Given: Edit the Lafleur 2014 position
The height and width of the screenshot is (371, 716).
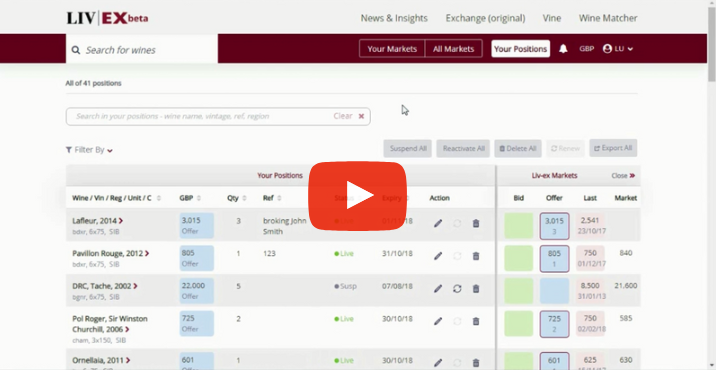Looking at the screenshot, I should [x=438, y=223].
